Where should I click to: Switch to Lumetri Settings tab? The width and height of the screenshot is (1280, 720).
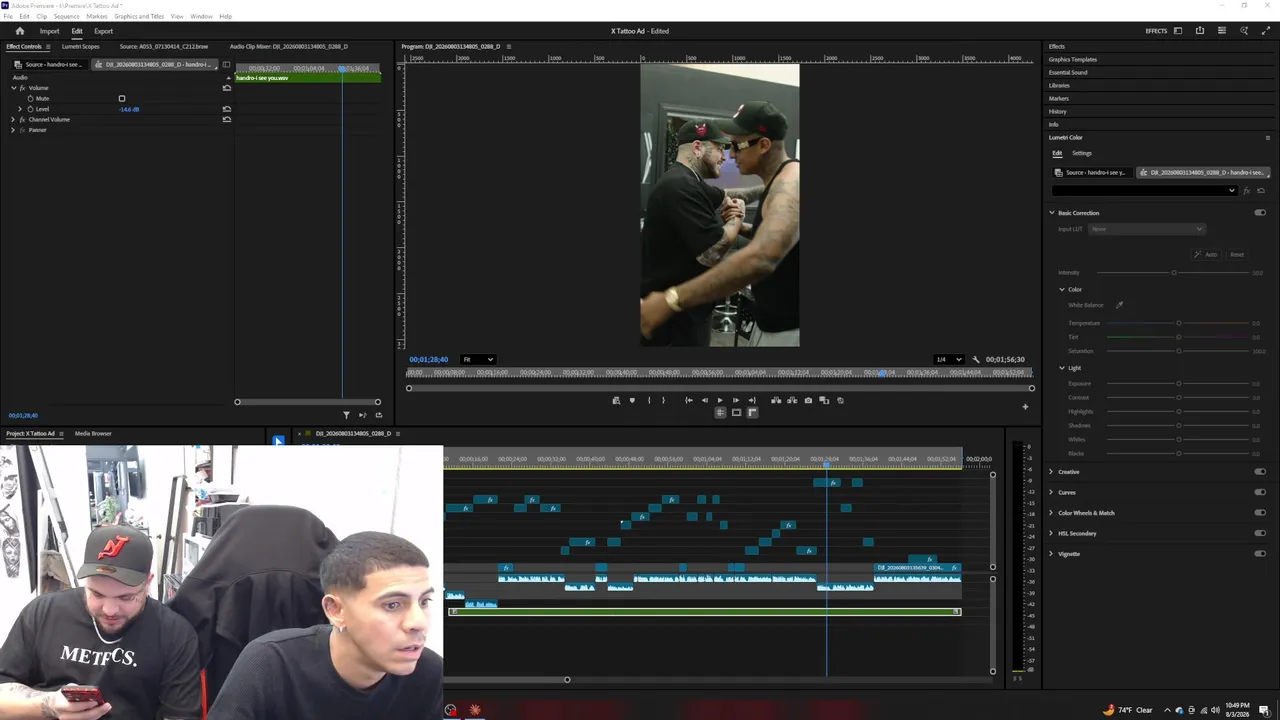tap(1082, 153)
